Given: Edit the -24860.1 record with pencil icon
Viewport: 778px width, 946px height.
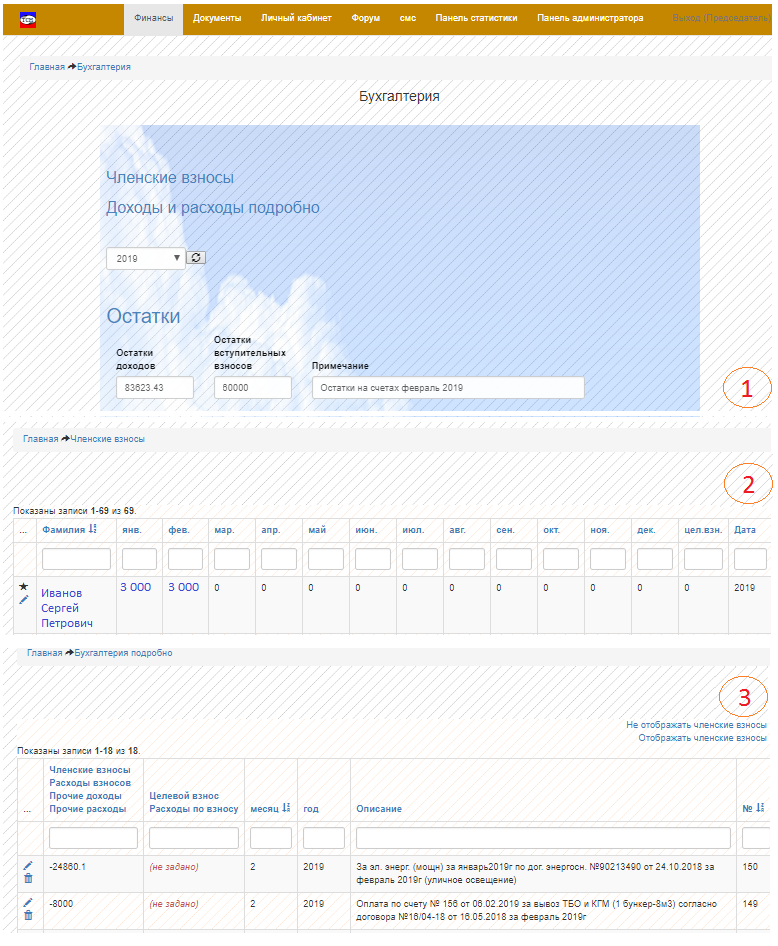Looking at the screenshot, I should pos(28,866).
